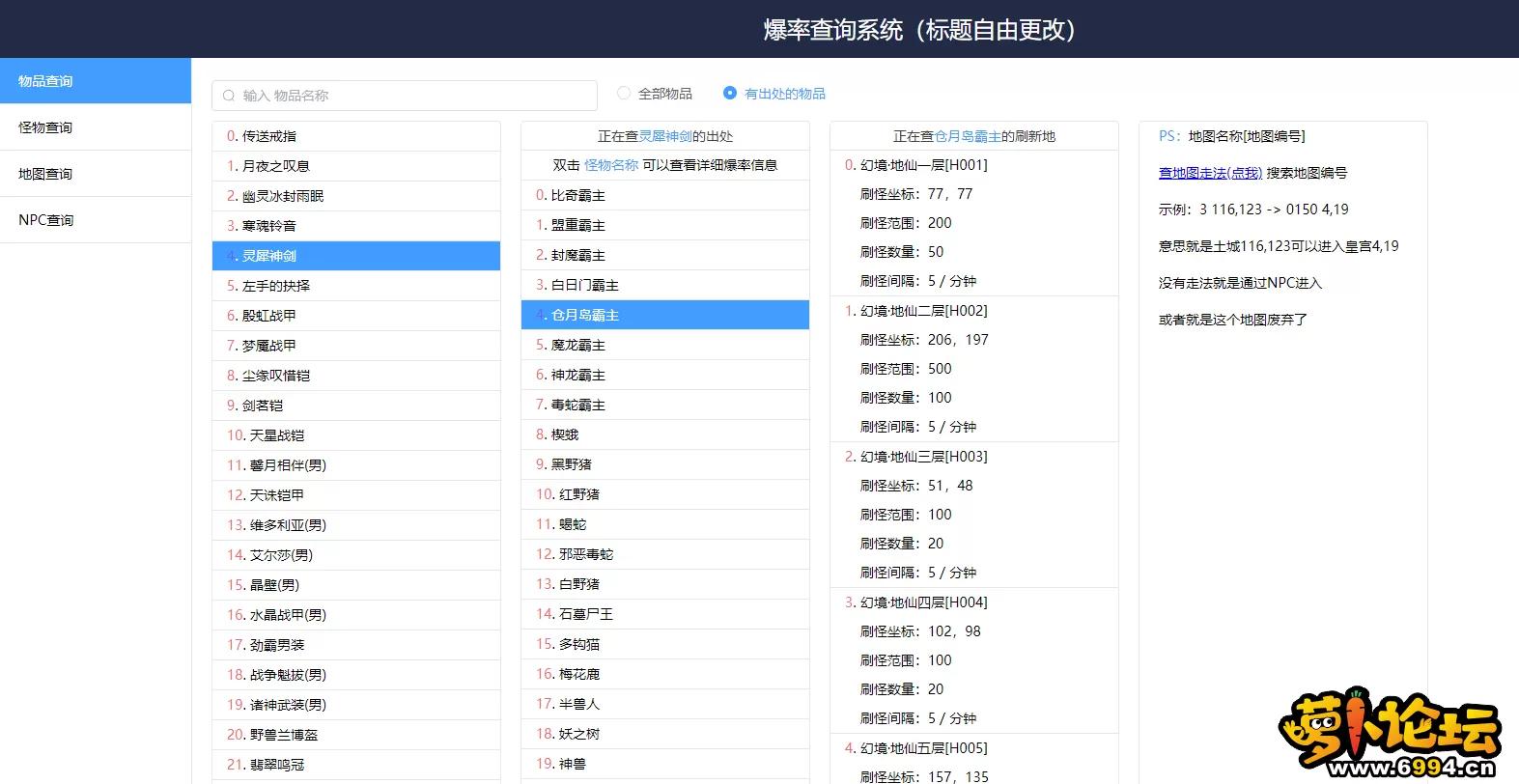This screenshot has height=784, width=1519.
Task: Select item 梦魇战甲
Action: point(356,346)
